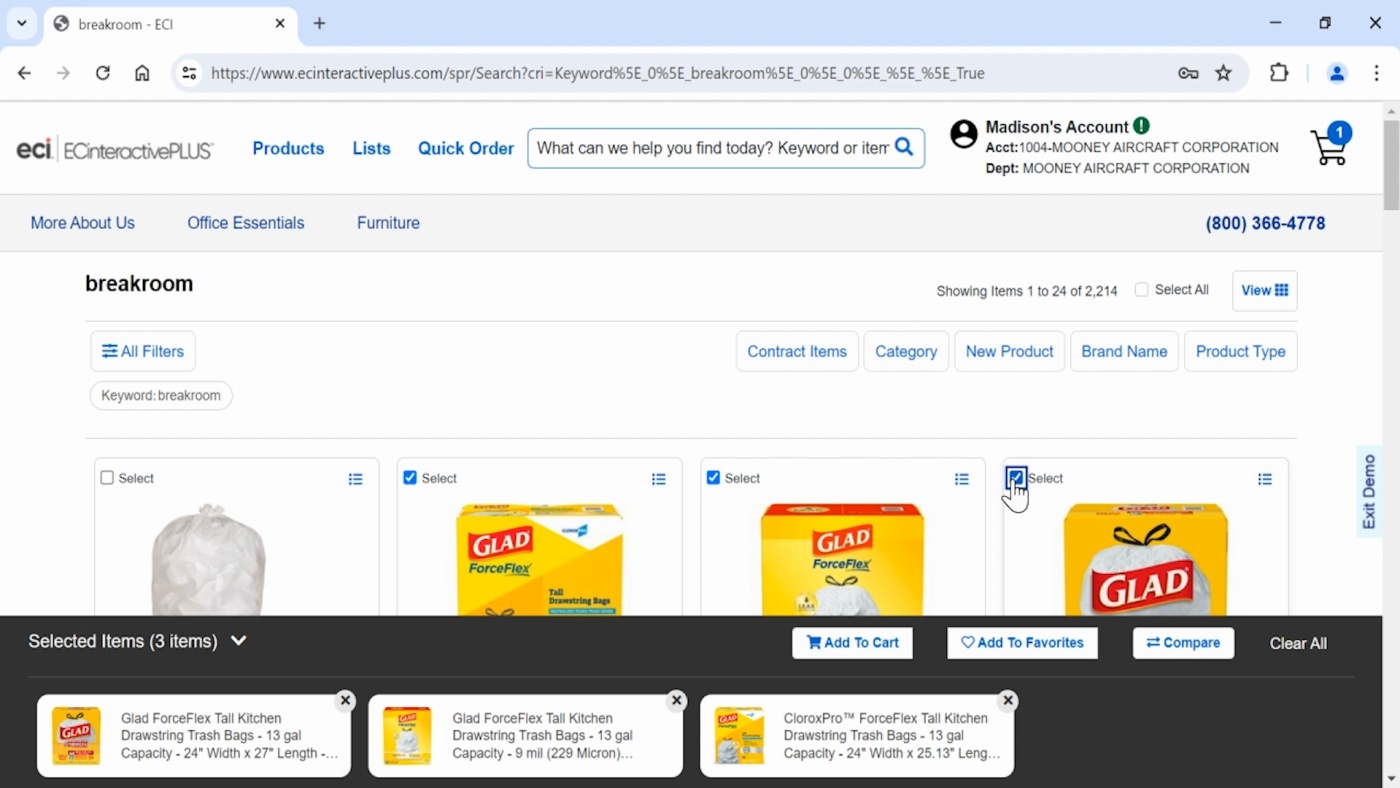Open list options icon on first product card
This screenshot has height=788, width=1400.
click(x=355, y=479)
